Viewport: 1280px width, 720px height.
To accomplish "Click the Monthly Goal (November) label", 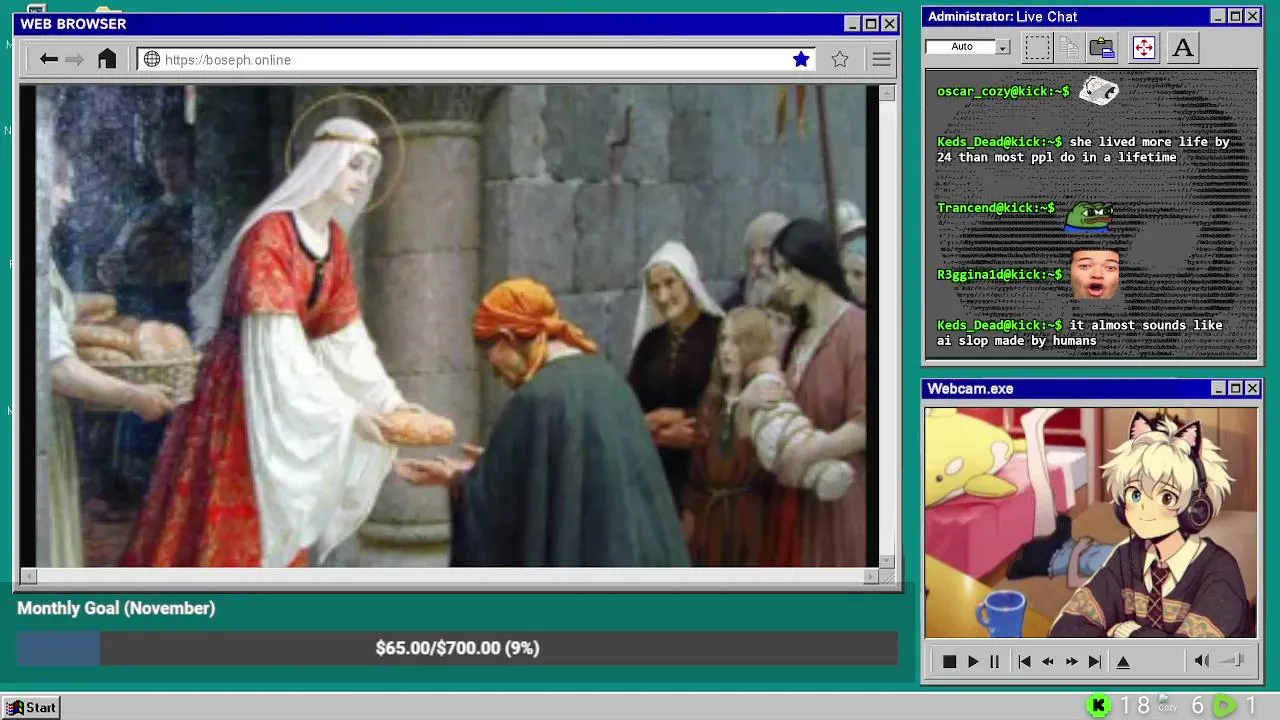I will point(116,608).
